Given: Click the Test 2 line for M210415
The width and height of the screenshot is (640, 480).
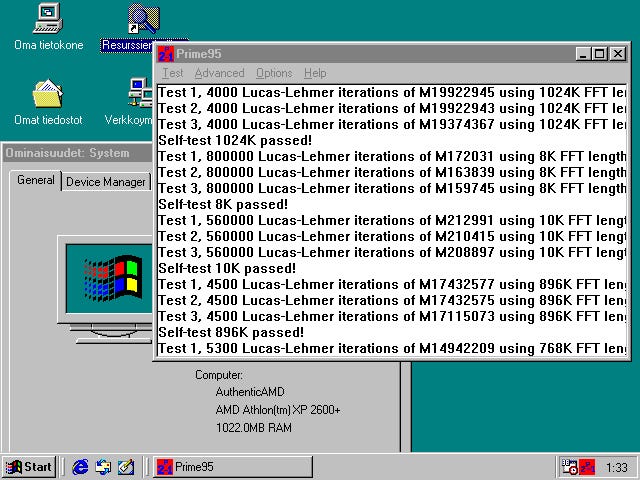Looking at the screenshot, I should [x=392, y=236].
